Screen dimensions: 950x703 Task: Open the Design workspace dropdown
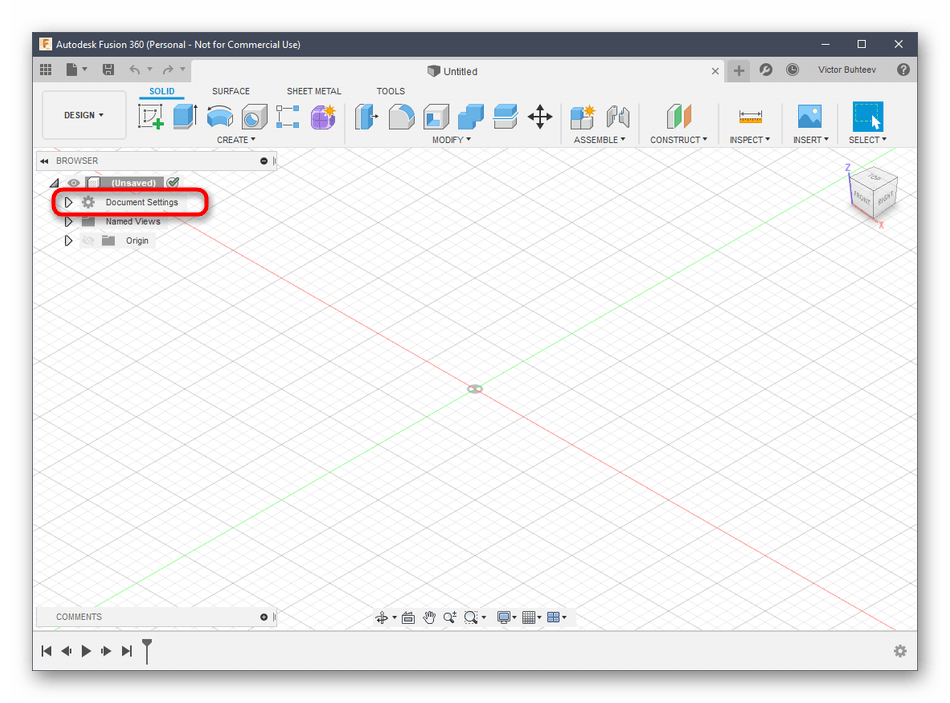[x=84, y=115]
